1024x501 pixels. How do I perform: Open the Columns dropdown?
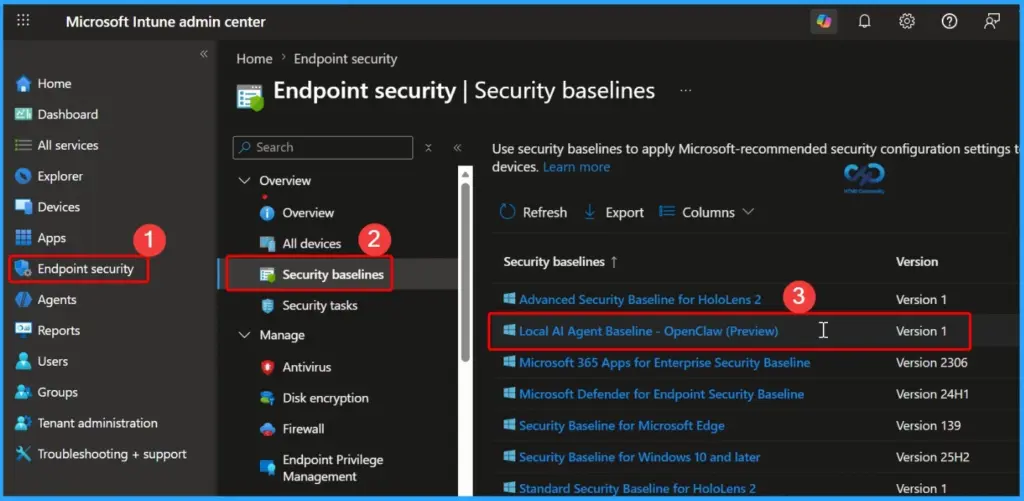(707, 212)
